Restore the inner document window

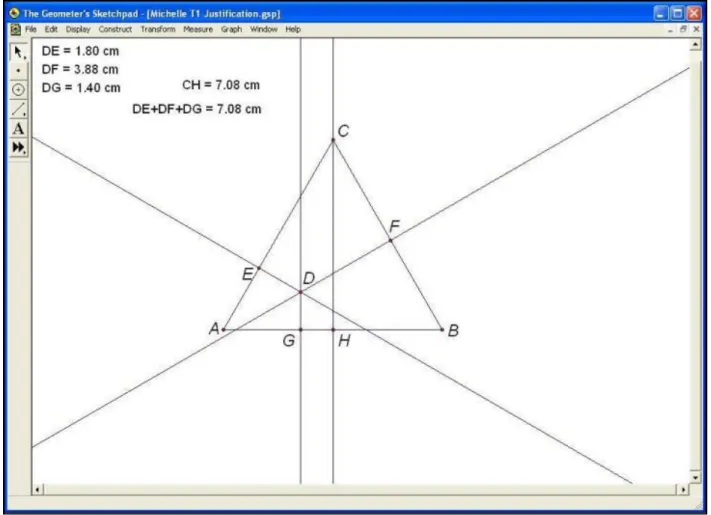coord(683,29)
